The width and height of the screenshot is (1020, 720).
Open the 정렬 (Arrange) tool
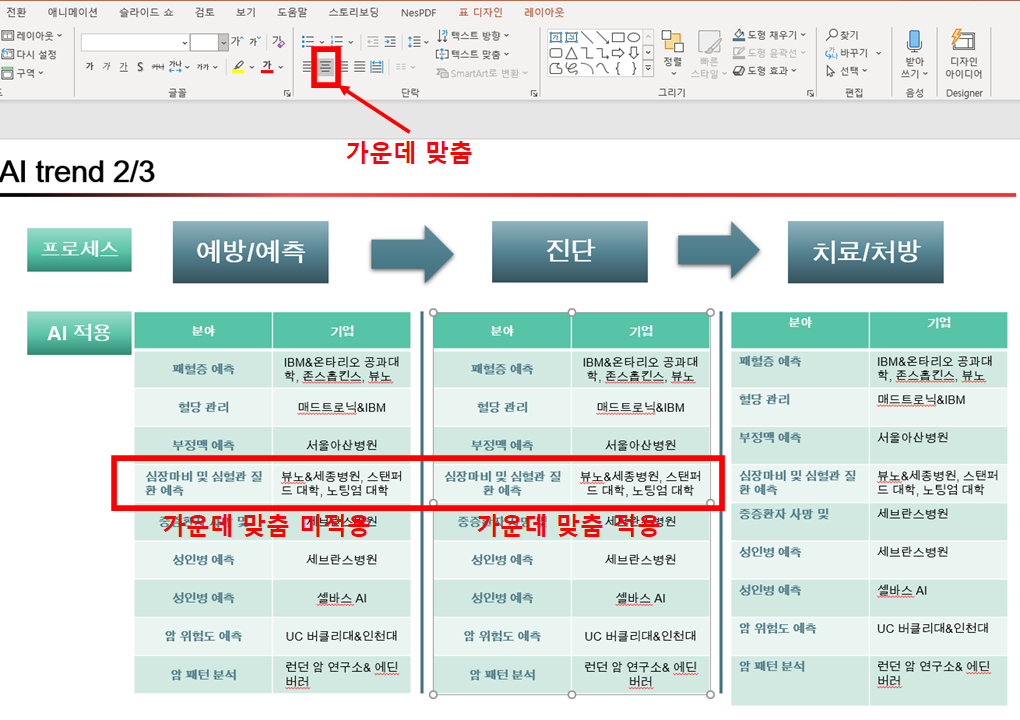673,51
